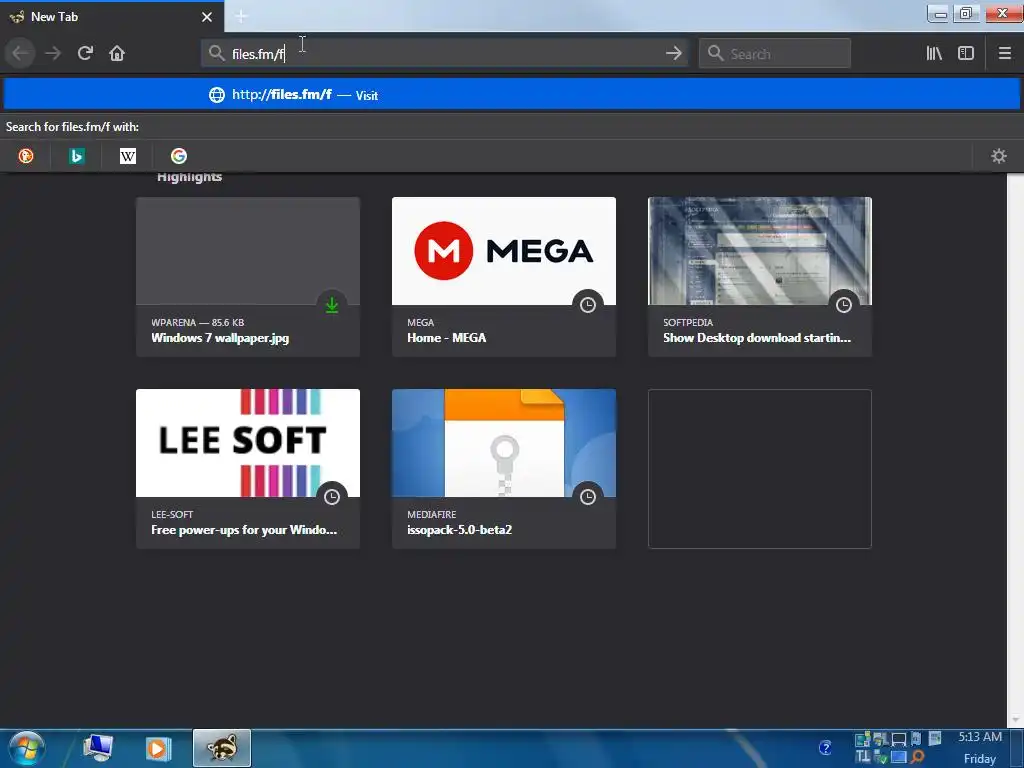Visit the http://files.fm/f suggestion
Image resolution: width=1024 pixels, height=768 pixels.
pos(512,95)
